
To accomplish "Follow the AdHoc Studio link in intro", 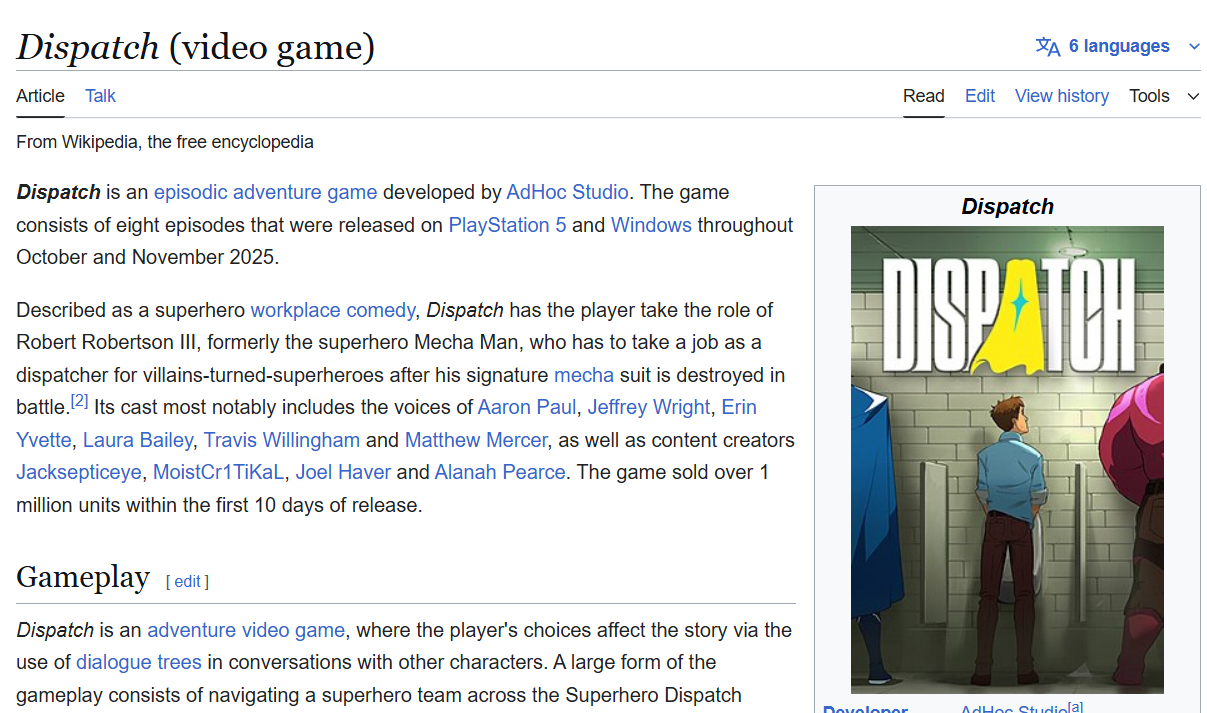I will coord(567,192).
